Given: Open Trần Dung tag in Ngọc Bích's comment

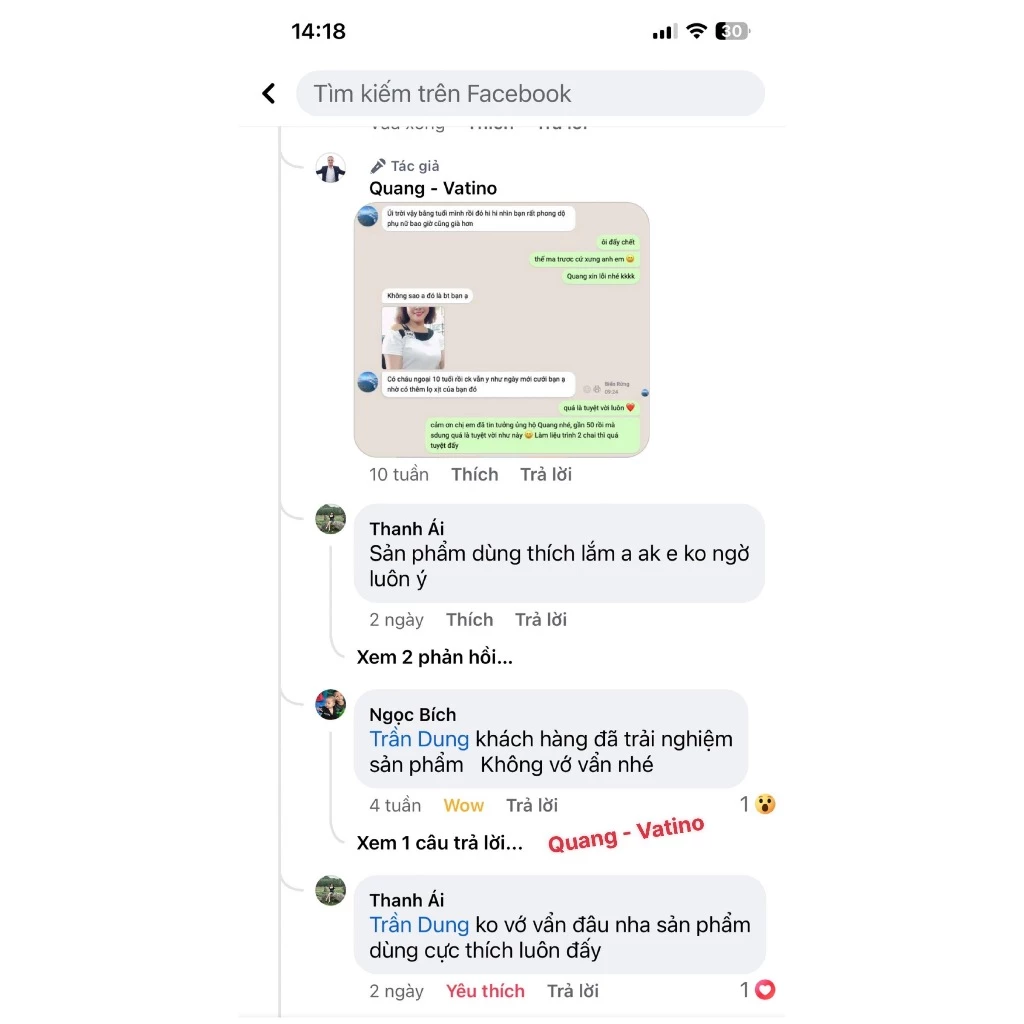Looking at the screenshot, I should [x=419, y=739].
